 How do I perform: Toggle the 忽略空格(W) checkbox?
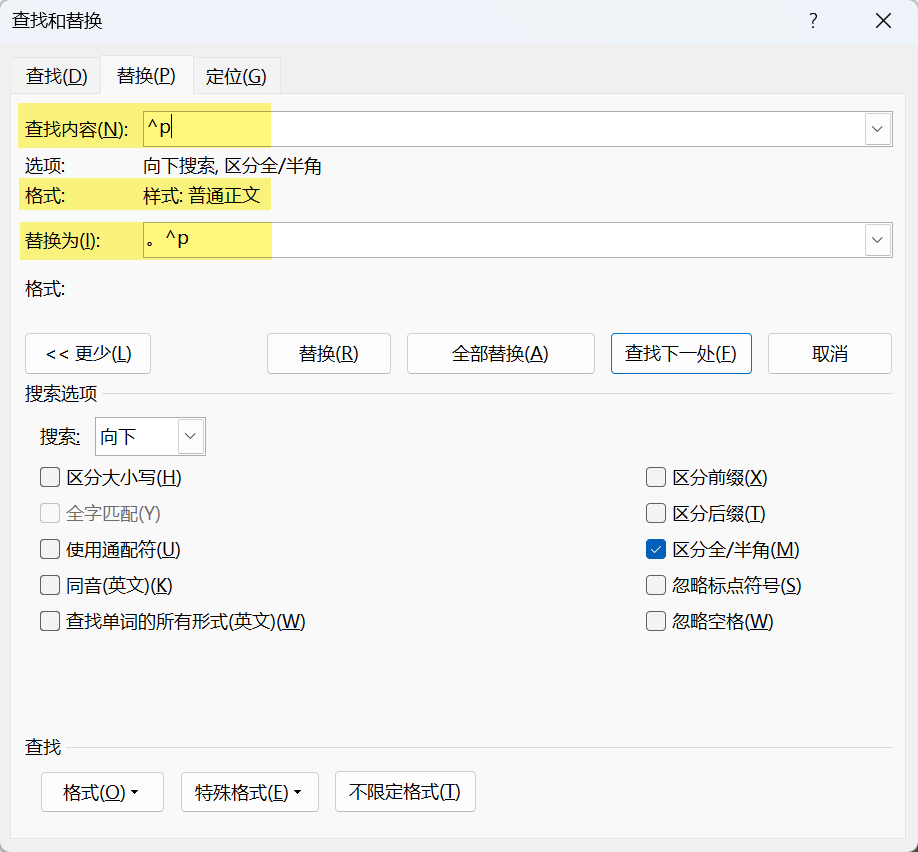coord(656,621)
